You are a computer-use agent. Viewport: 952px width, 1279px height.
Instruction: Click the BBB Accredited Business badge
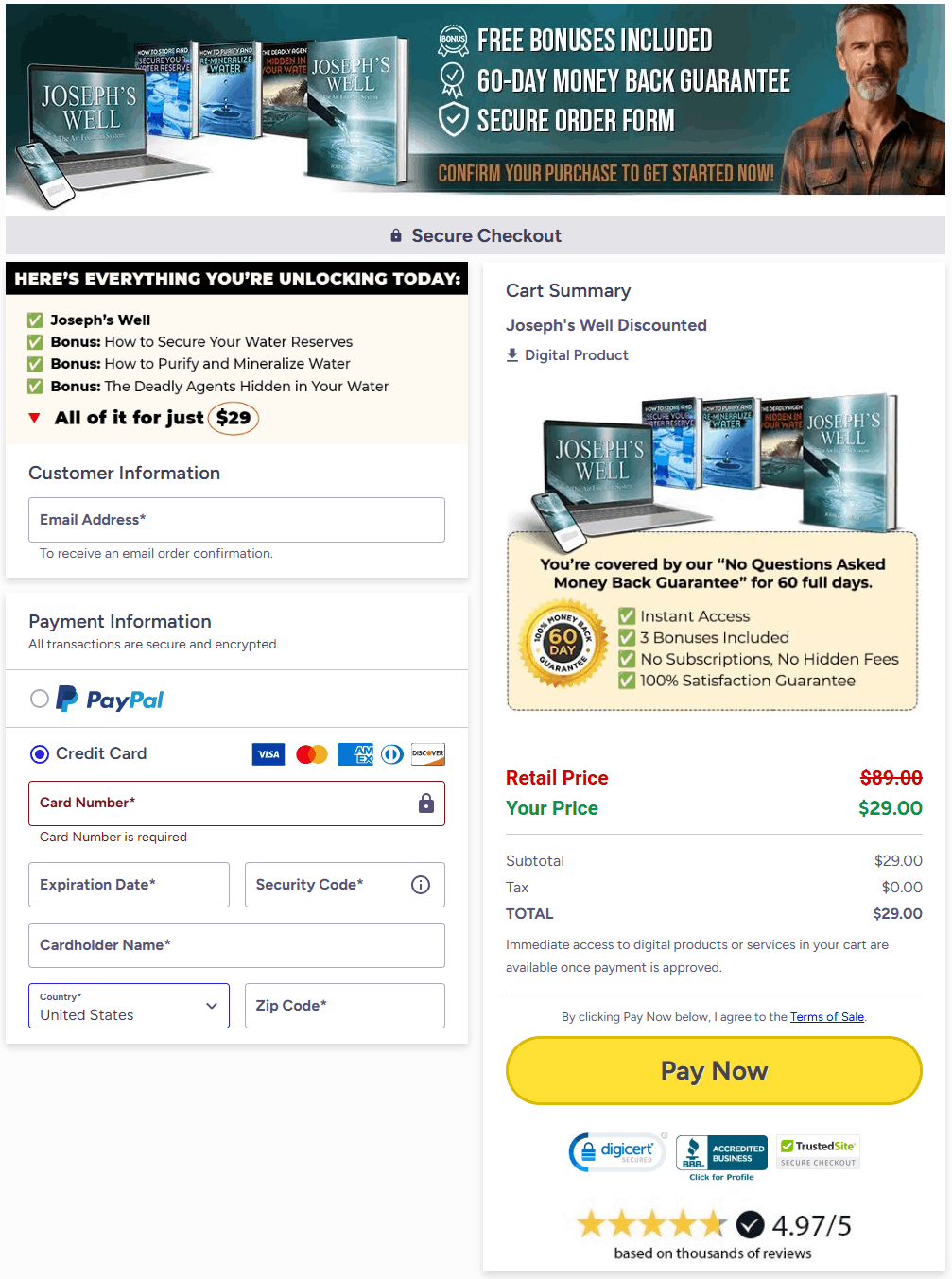(x=721, y=1158)
